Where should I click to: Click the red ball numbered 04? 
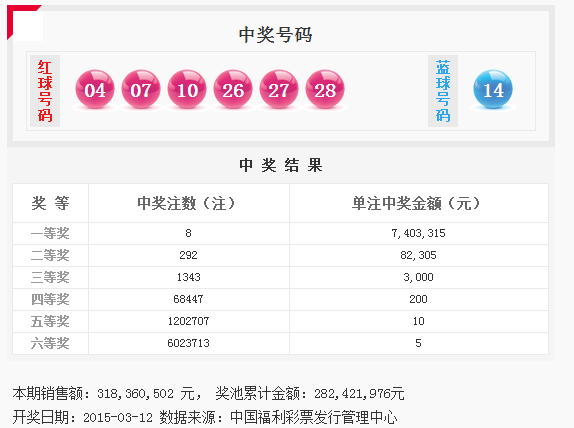click(95, 89)
